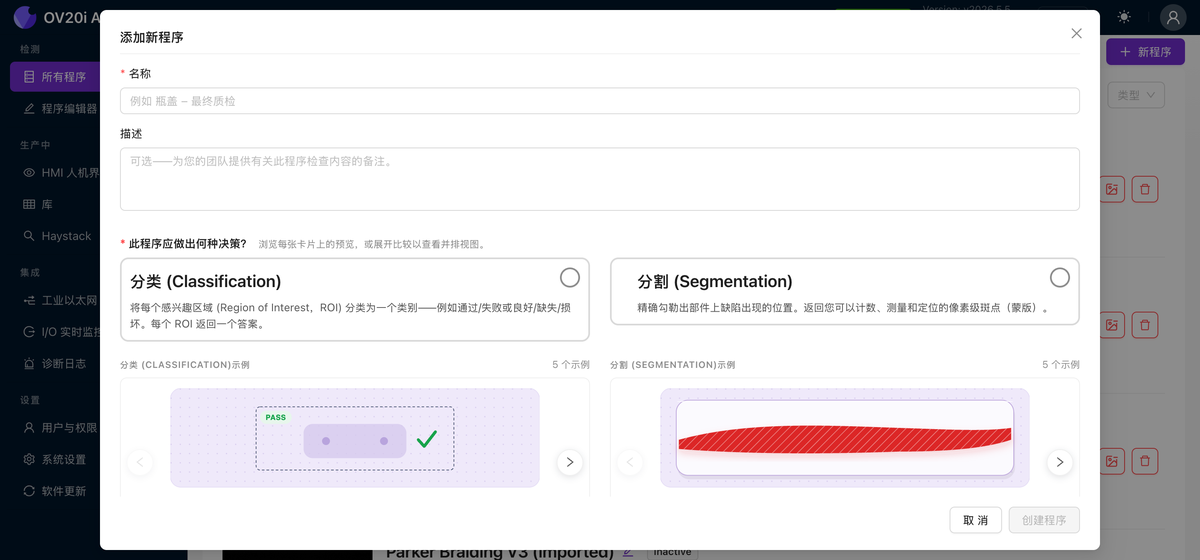Click the 名称 input field

(x=600, y=101)
